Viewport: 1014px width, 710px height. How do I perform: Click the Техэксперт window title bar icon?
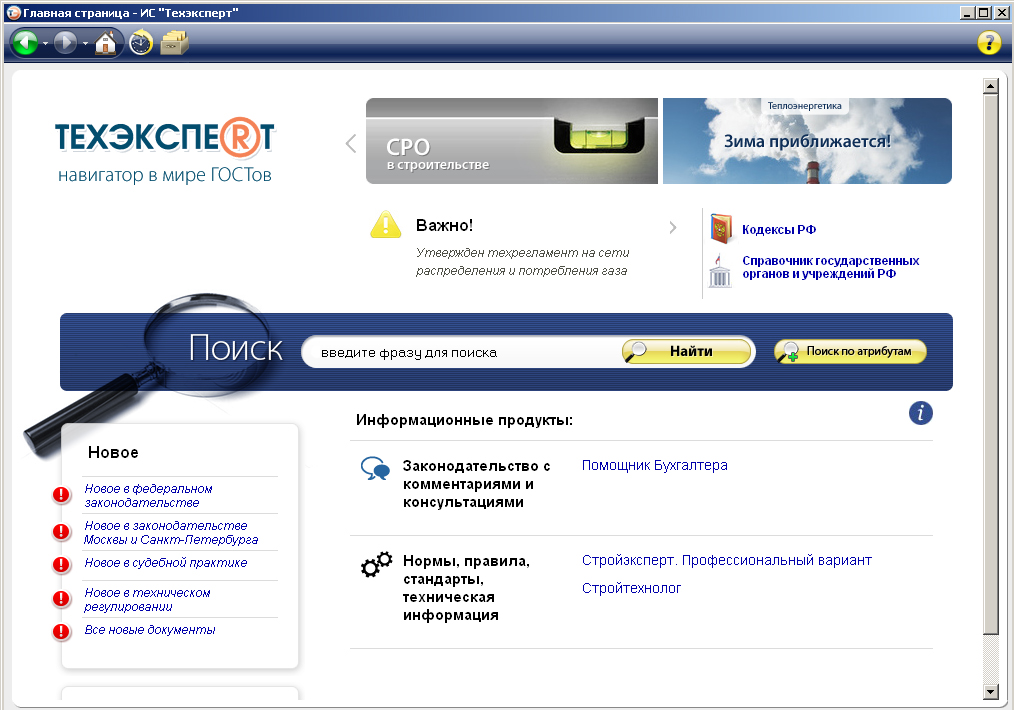(x=13, y=12)
